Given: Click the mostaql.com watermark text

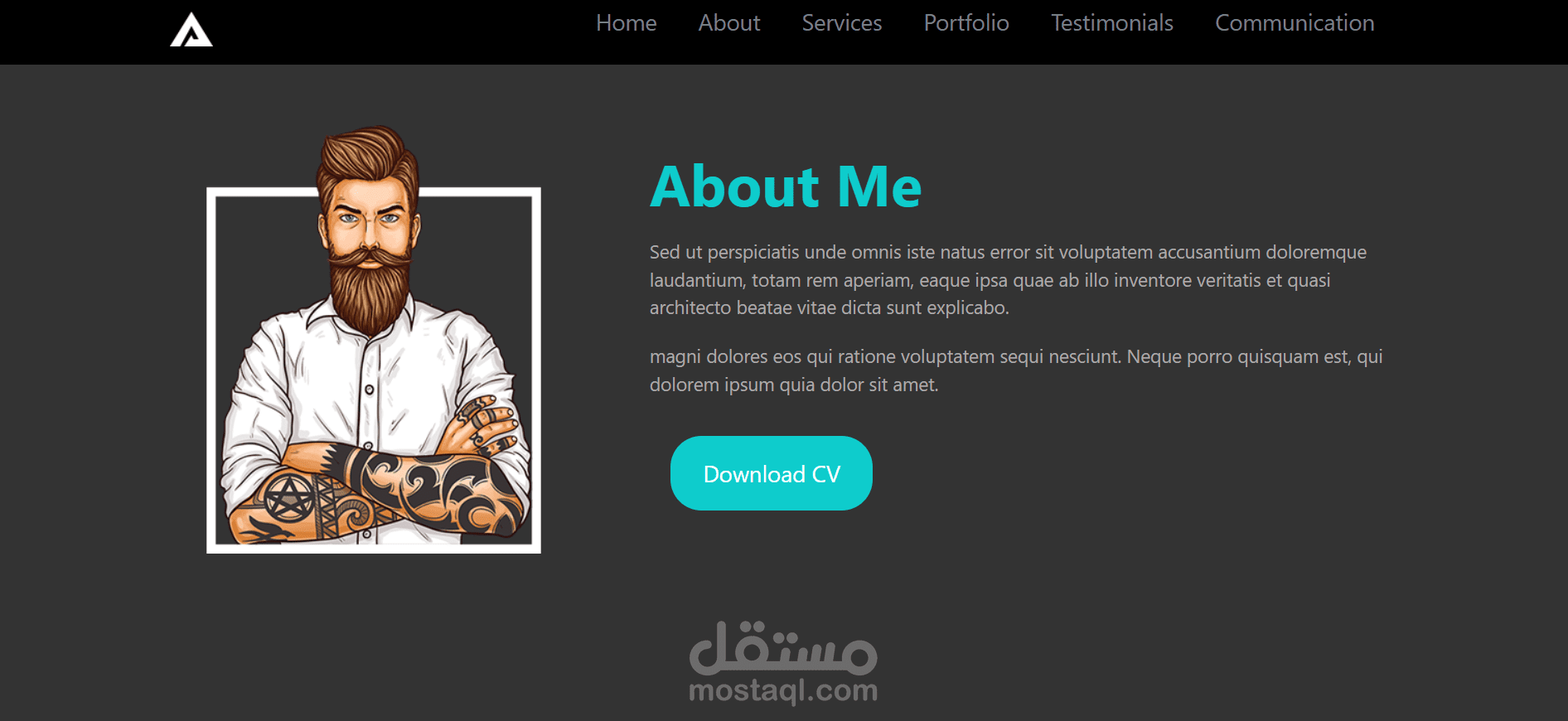Looking at the screenshot, I should (783, 691).
